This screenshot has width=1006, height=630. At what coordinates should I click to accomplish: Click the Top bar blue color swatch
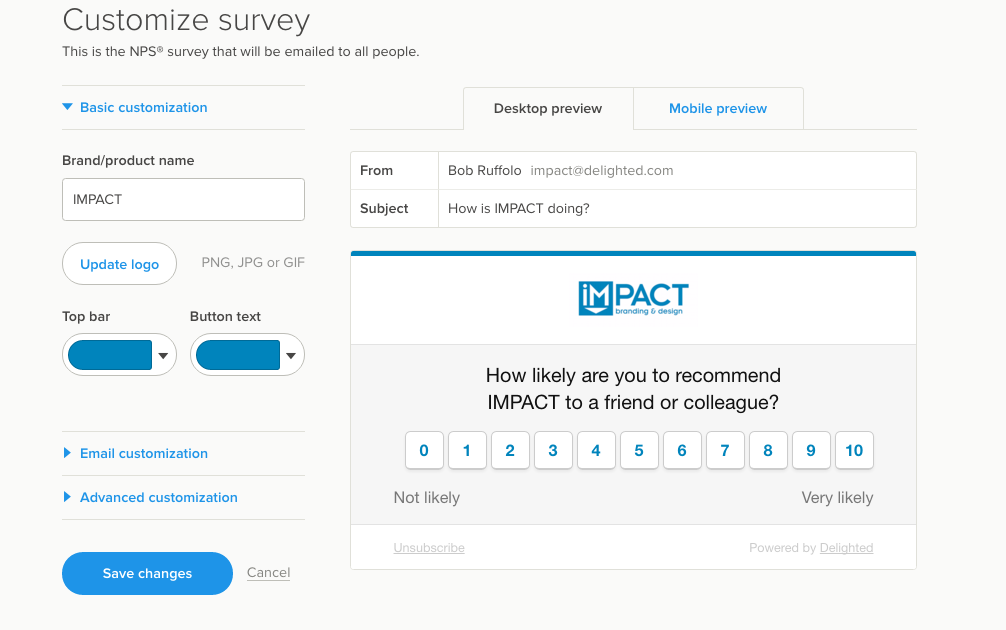110,355
